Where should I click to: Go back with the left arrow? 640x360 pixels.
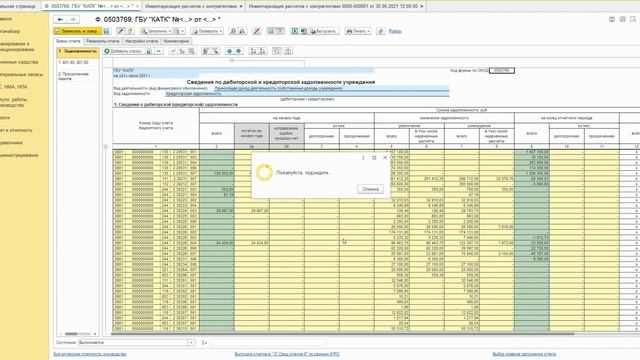coord(60,19)
